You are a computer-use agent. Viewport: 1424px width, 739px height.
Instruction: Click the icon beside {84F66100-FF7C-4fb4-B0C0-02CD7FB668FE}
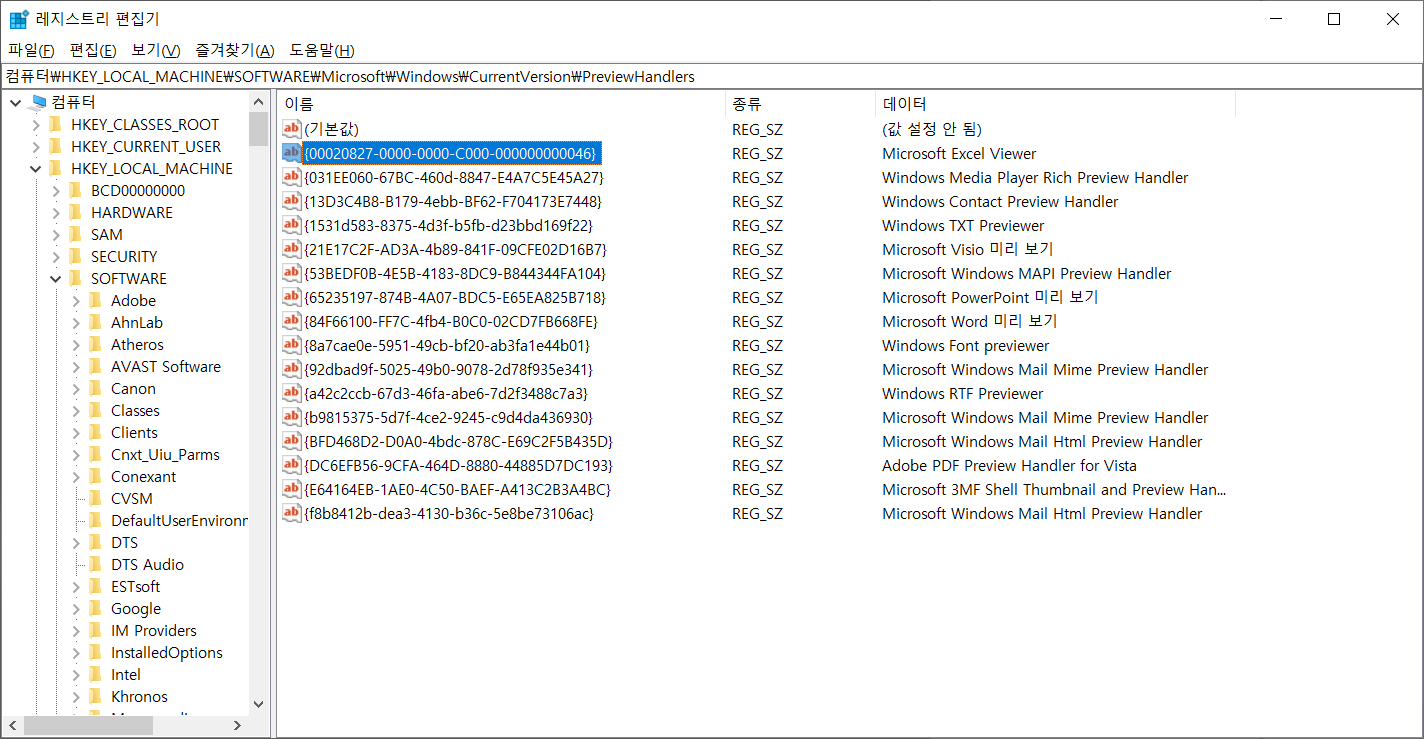point(292,321)
